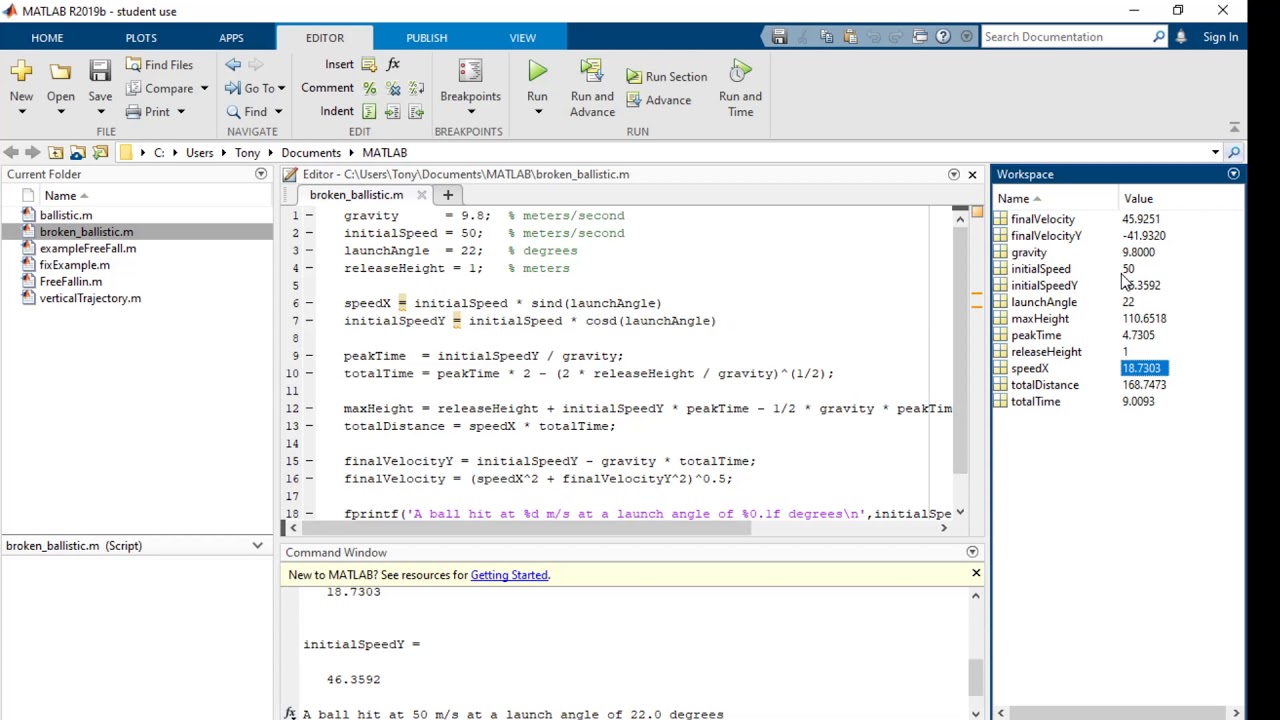This screenshot has height=720, width=1280.
Task: Click the Increase indent icon
Action: tap(392, 111)
